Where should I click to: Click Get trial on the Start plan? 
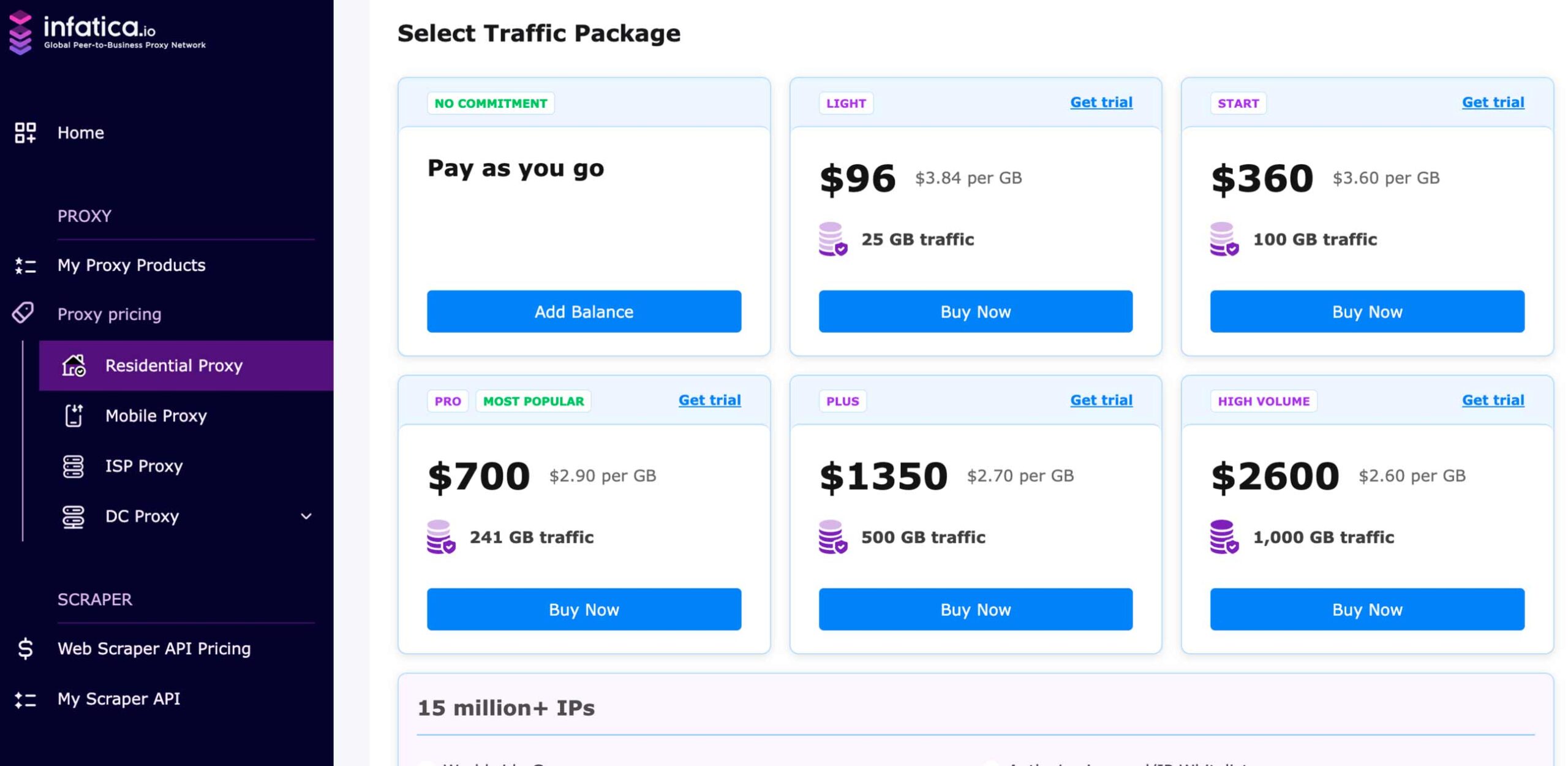point(1492,102)
